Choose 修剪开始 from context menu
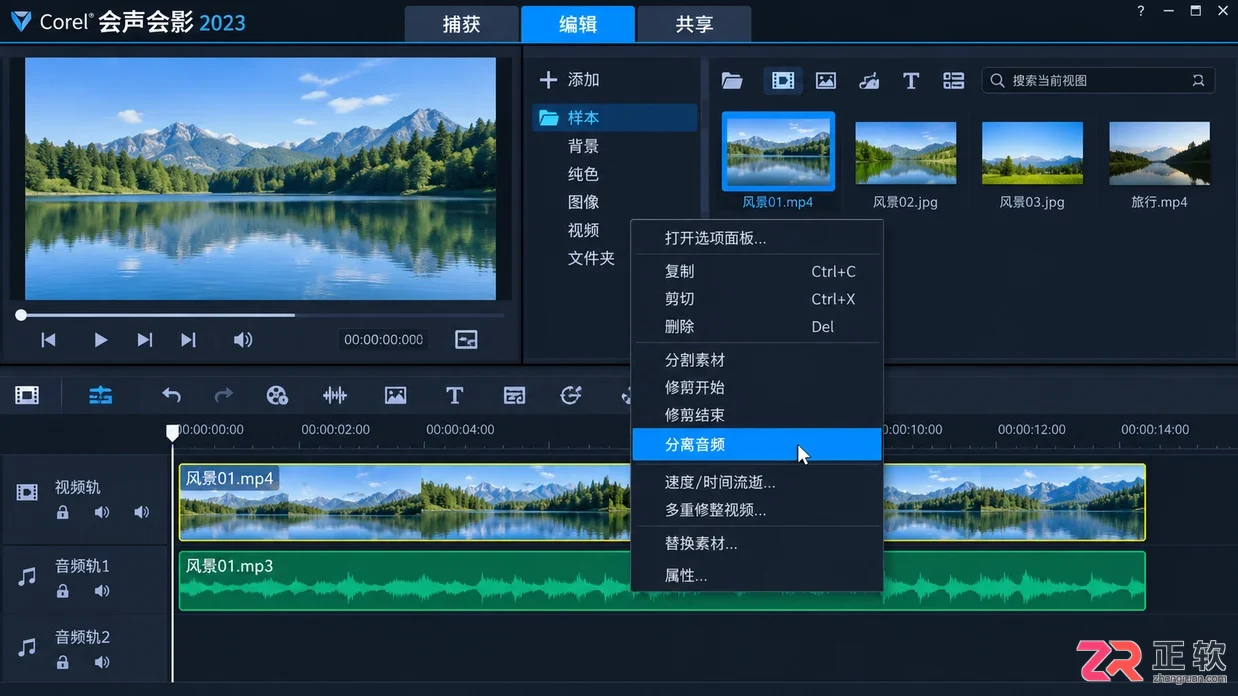Screen dimensions: 1238x696 [757, 388]
